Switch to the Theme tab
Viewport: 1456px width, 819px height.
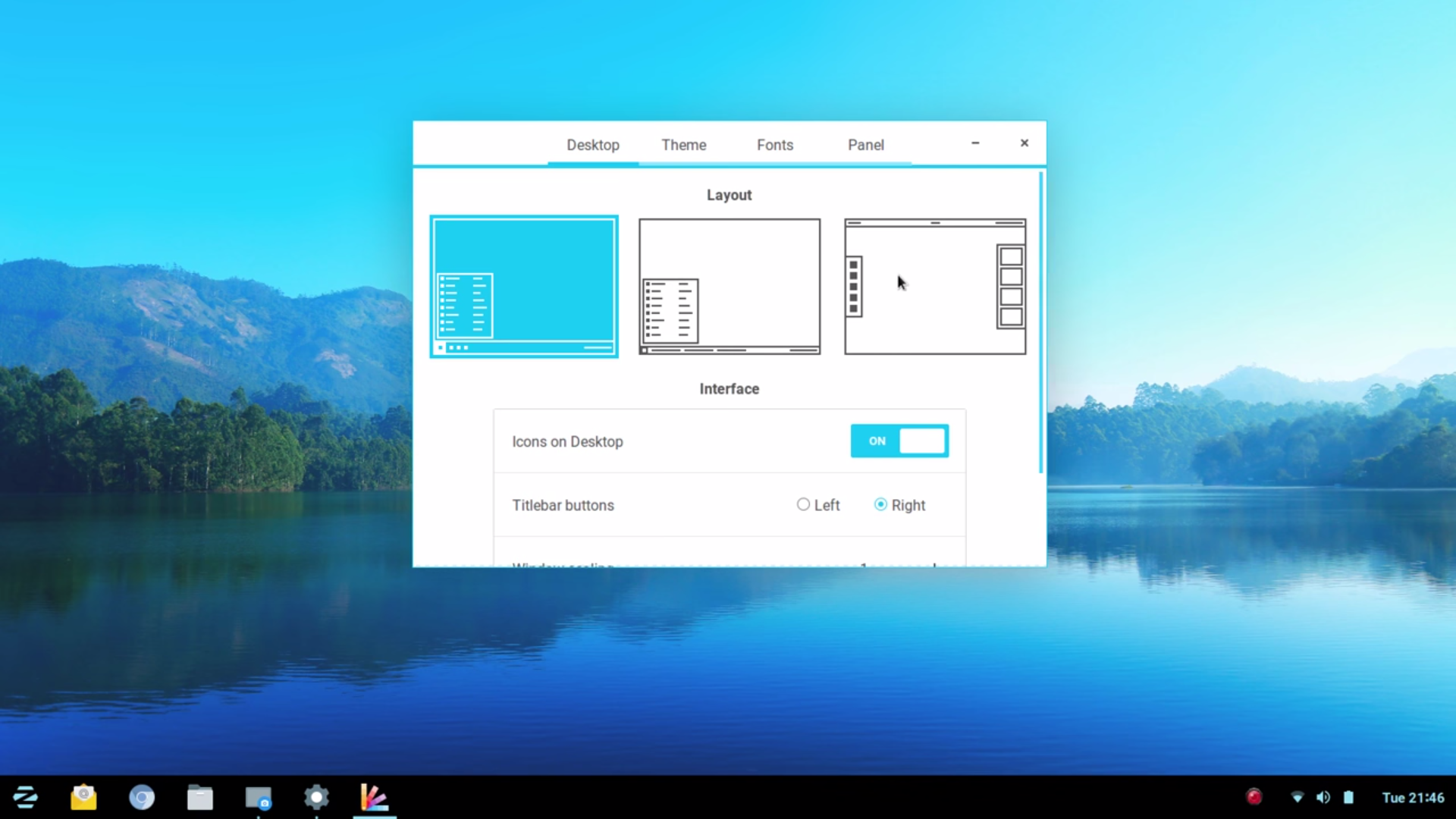point(683,145)
